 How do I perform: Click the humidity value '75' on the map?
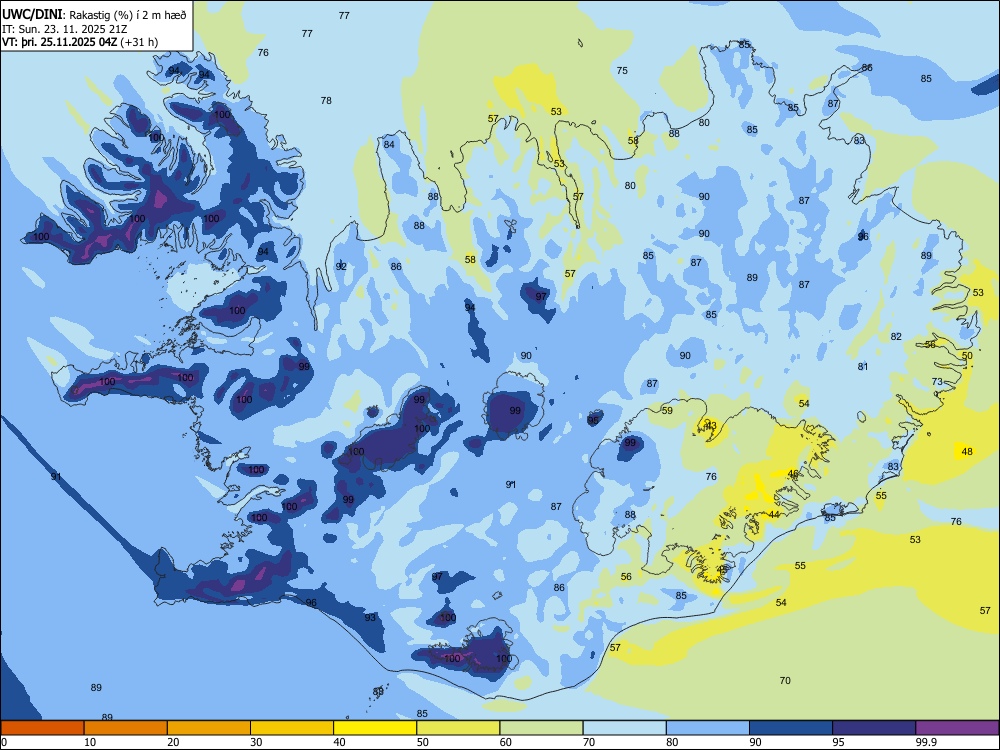tap(622, 71)
